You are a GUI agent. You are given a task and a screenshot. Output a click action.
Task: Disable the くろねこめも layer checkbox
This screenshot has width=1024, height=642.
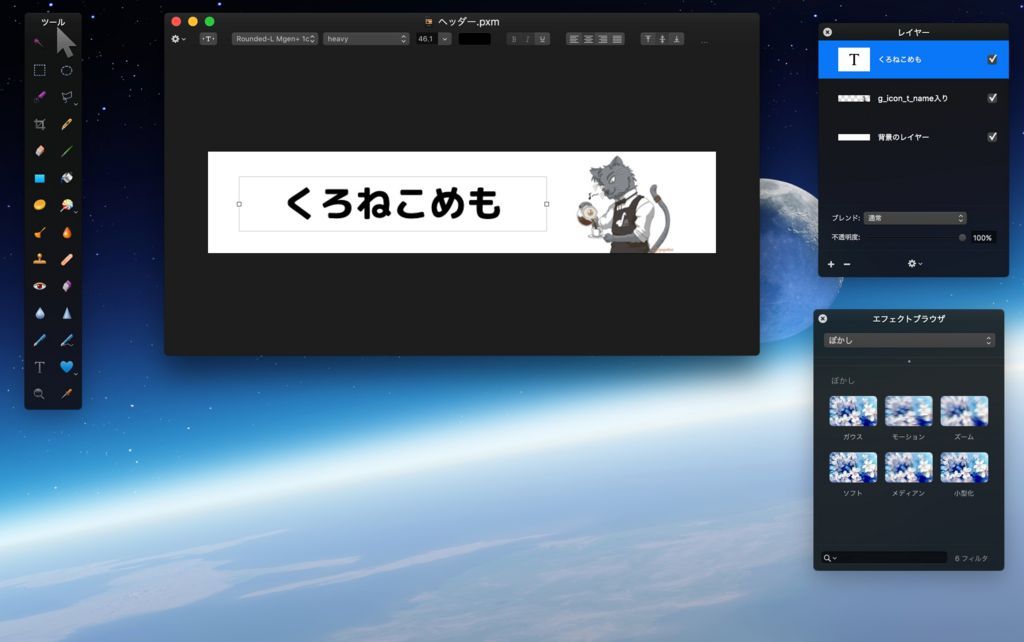click(992, 59)
